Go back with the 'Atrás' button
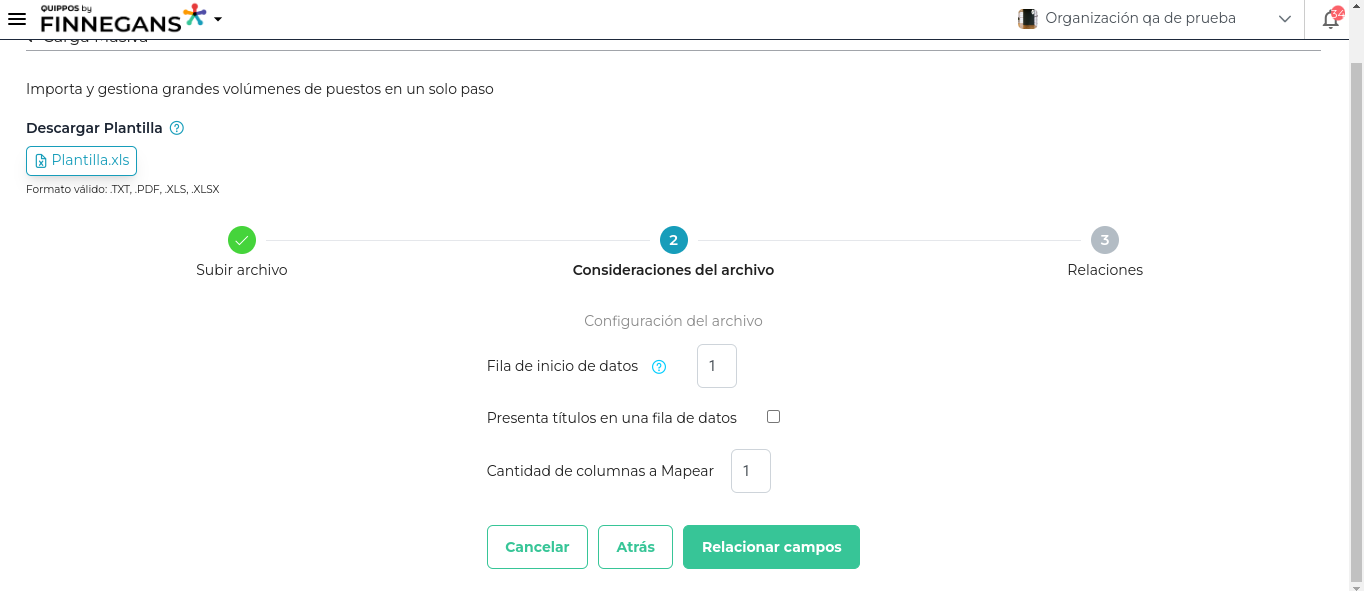The width and height of the screenshot is (1364, 591). pyautogui.click(x=635, y=547)
